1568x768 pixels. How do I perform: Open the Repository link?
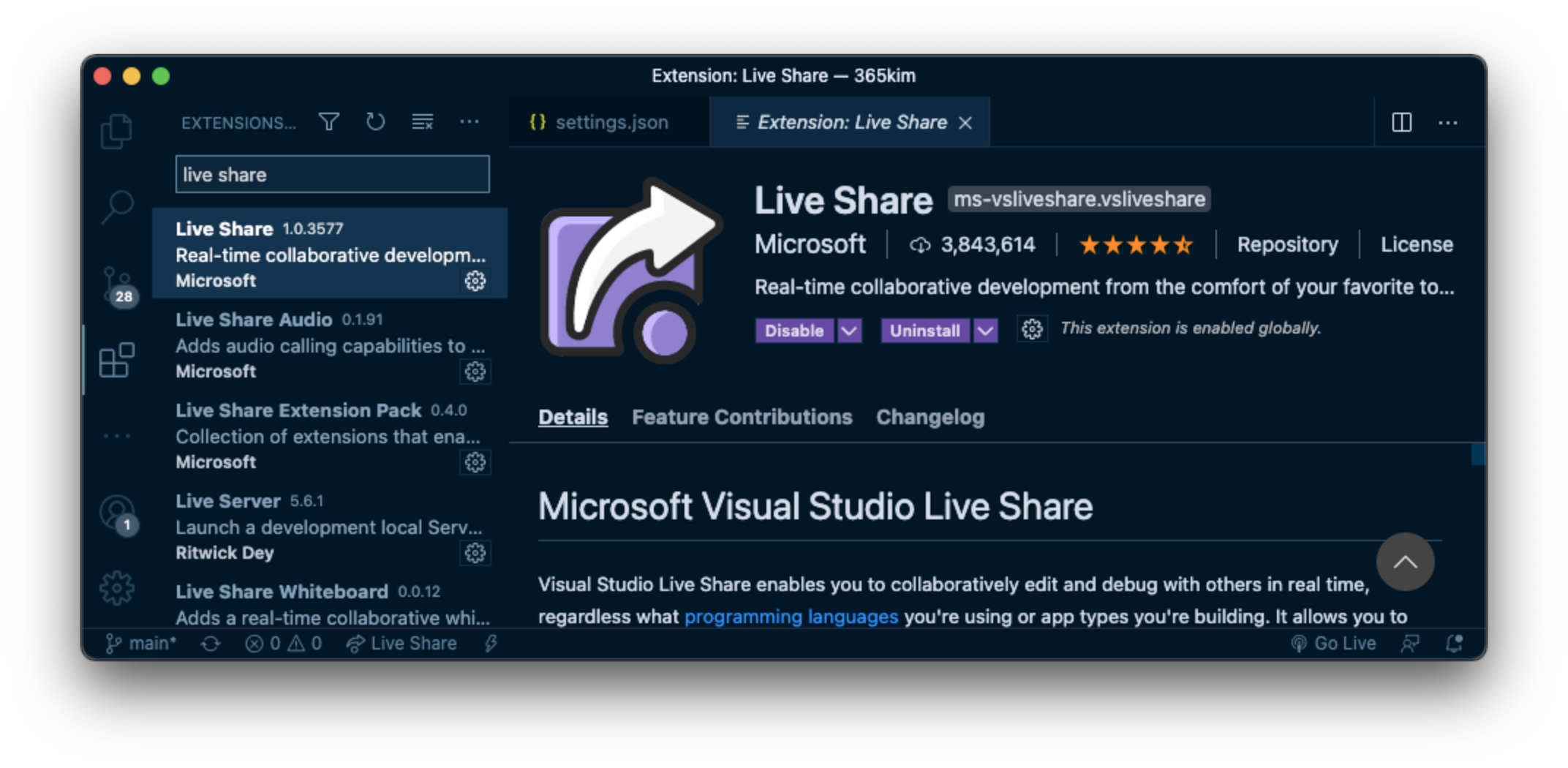click(x=1287, y=244)
